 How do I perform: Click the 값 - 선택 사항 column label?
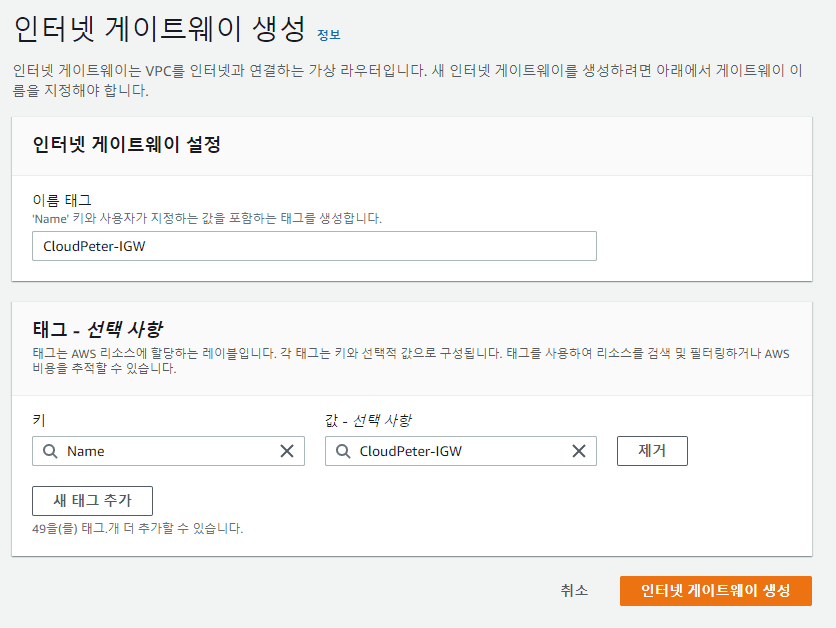point(368,420)
